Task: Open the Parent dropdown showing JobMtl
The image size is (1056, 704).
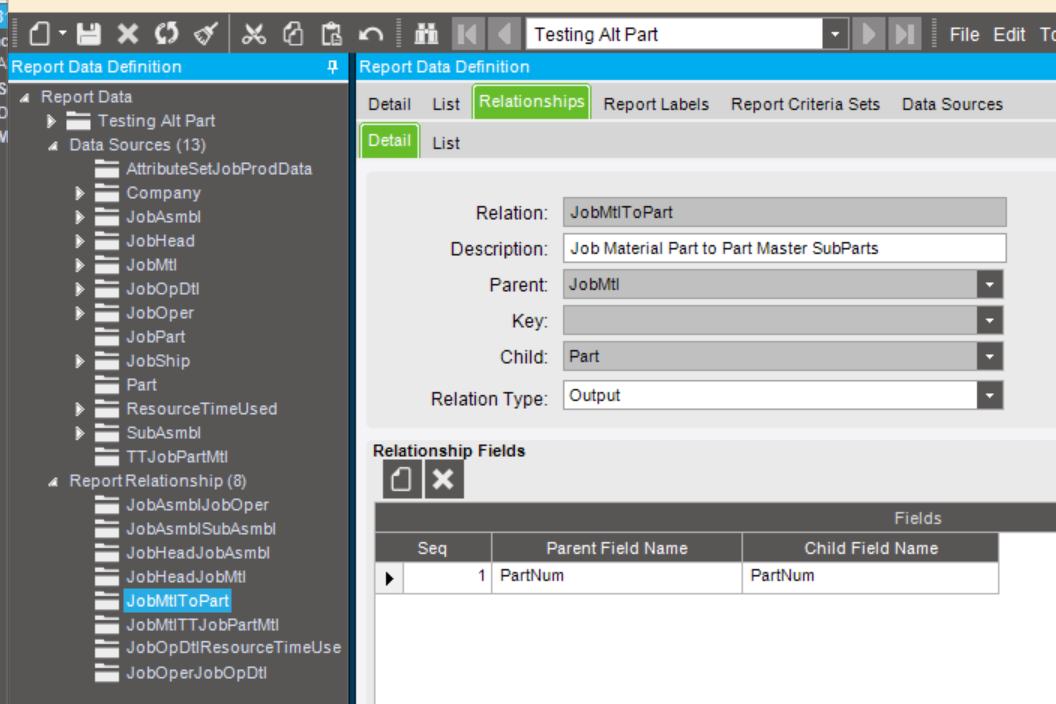Action: tap(989, 284)
